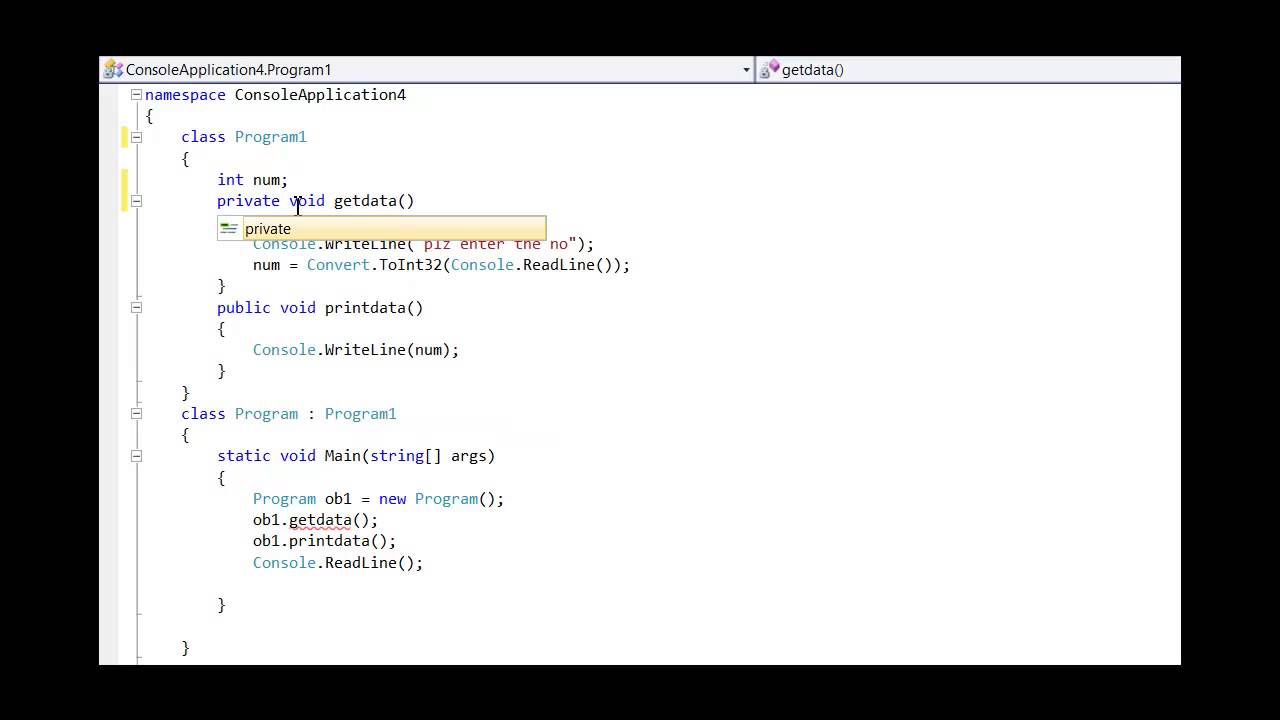Click the method icon beside getdata()
This screenshot has height=720, width=1280.
(x=769, y=69)
